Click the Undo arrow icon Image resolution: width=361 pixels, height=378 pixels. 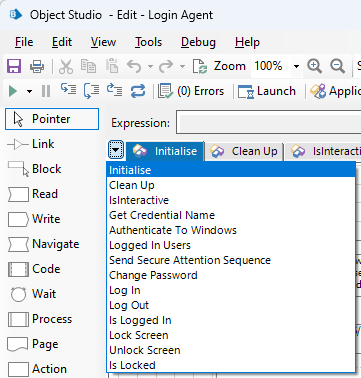[x=134, y=66]
